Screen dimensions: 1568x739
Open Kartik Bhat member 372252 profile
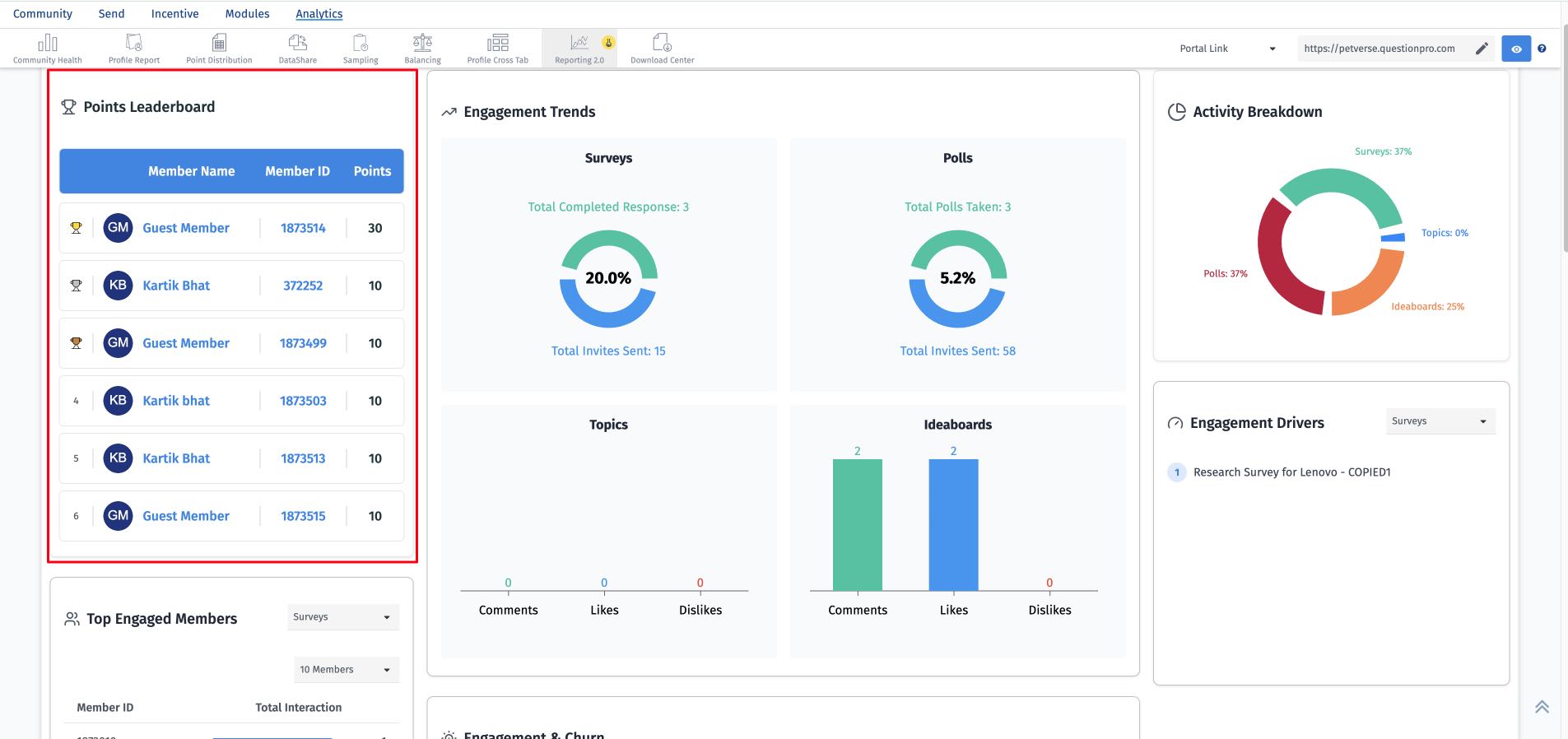point(176,286)
